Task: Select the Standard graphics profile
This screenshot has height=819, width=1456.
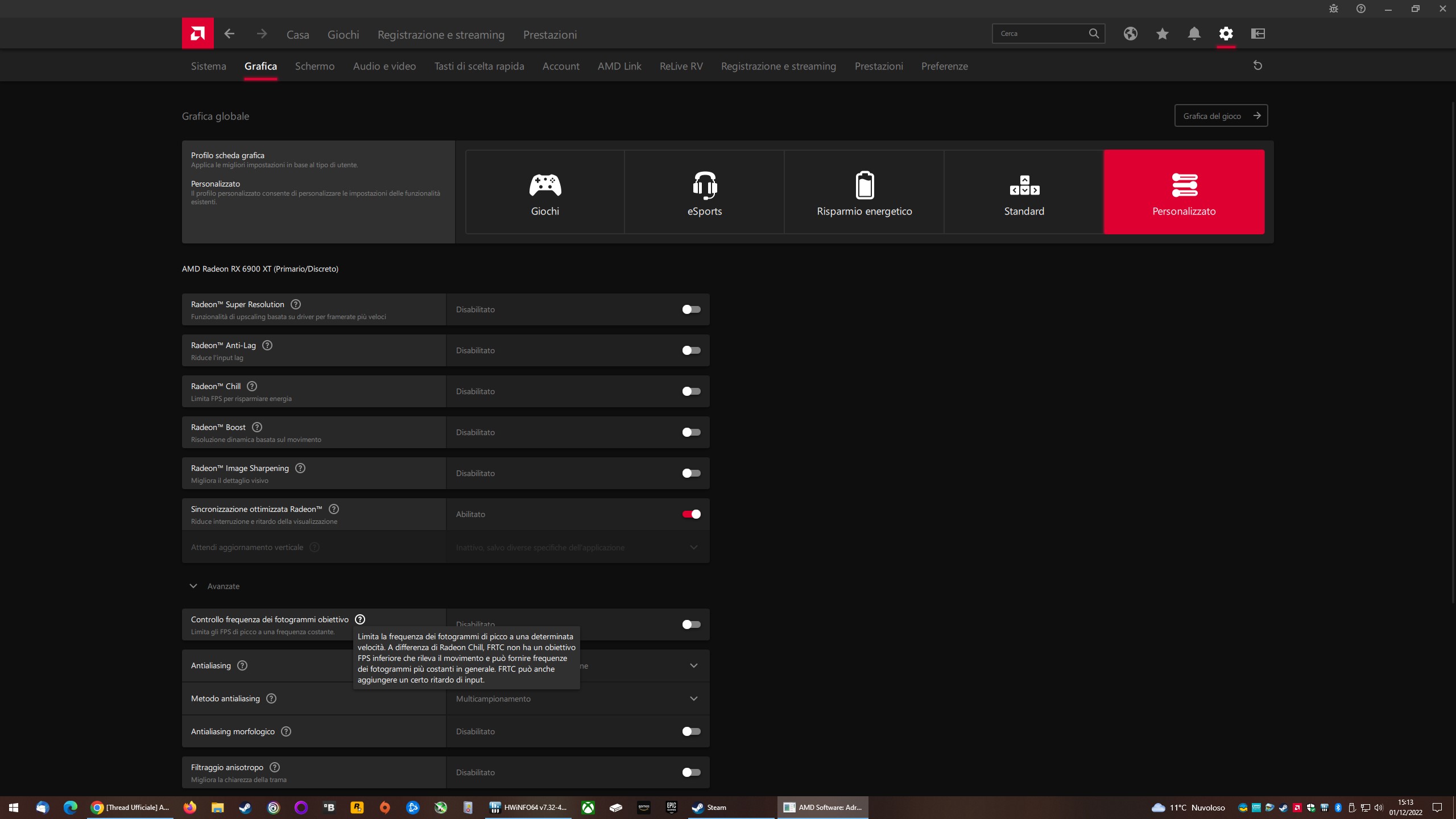Action: coord(1024,192)
